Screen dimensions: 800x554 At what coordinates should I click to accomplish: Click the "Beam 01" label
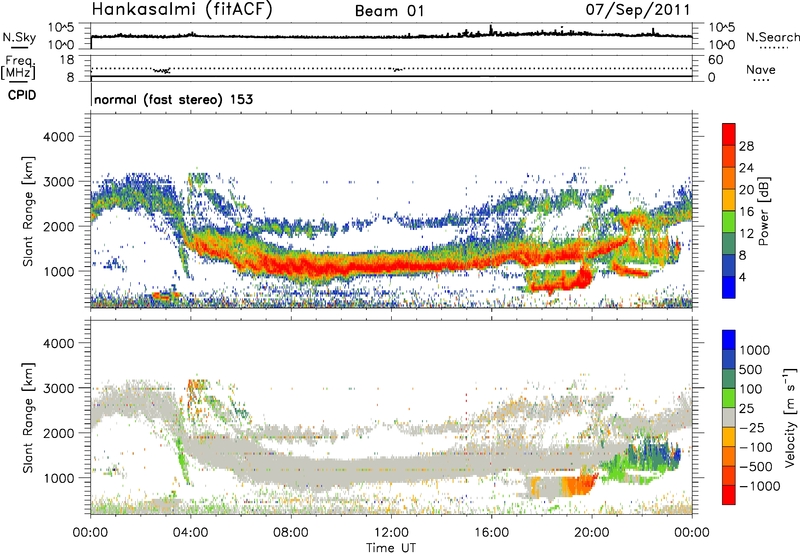coord(390,11)
